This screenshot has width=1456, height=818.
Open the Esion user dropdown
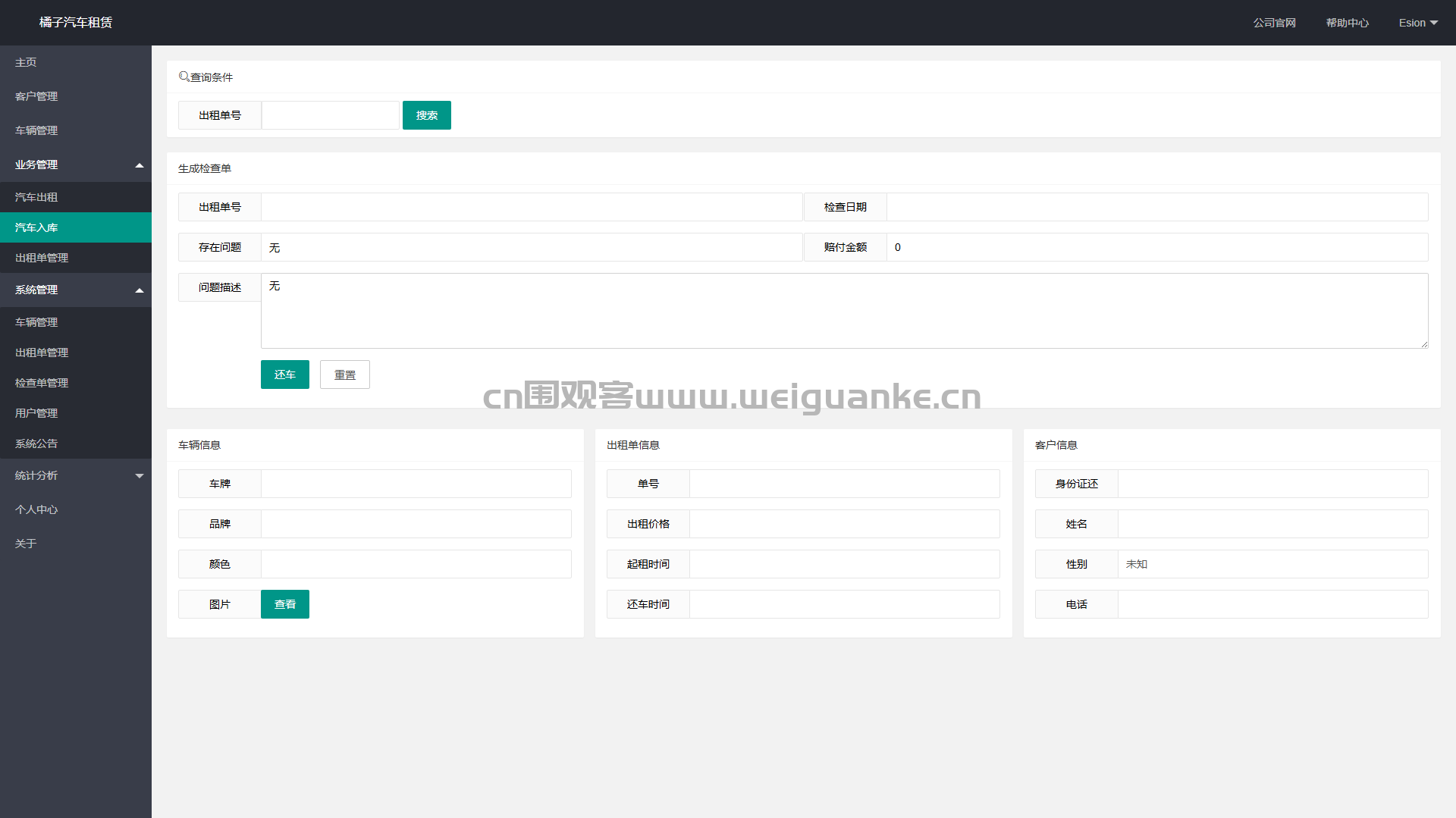[x=1418, y=23]
